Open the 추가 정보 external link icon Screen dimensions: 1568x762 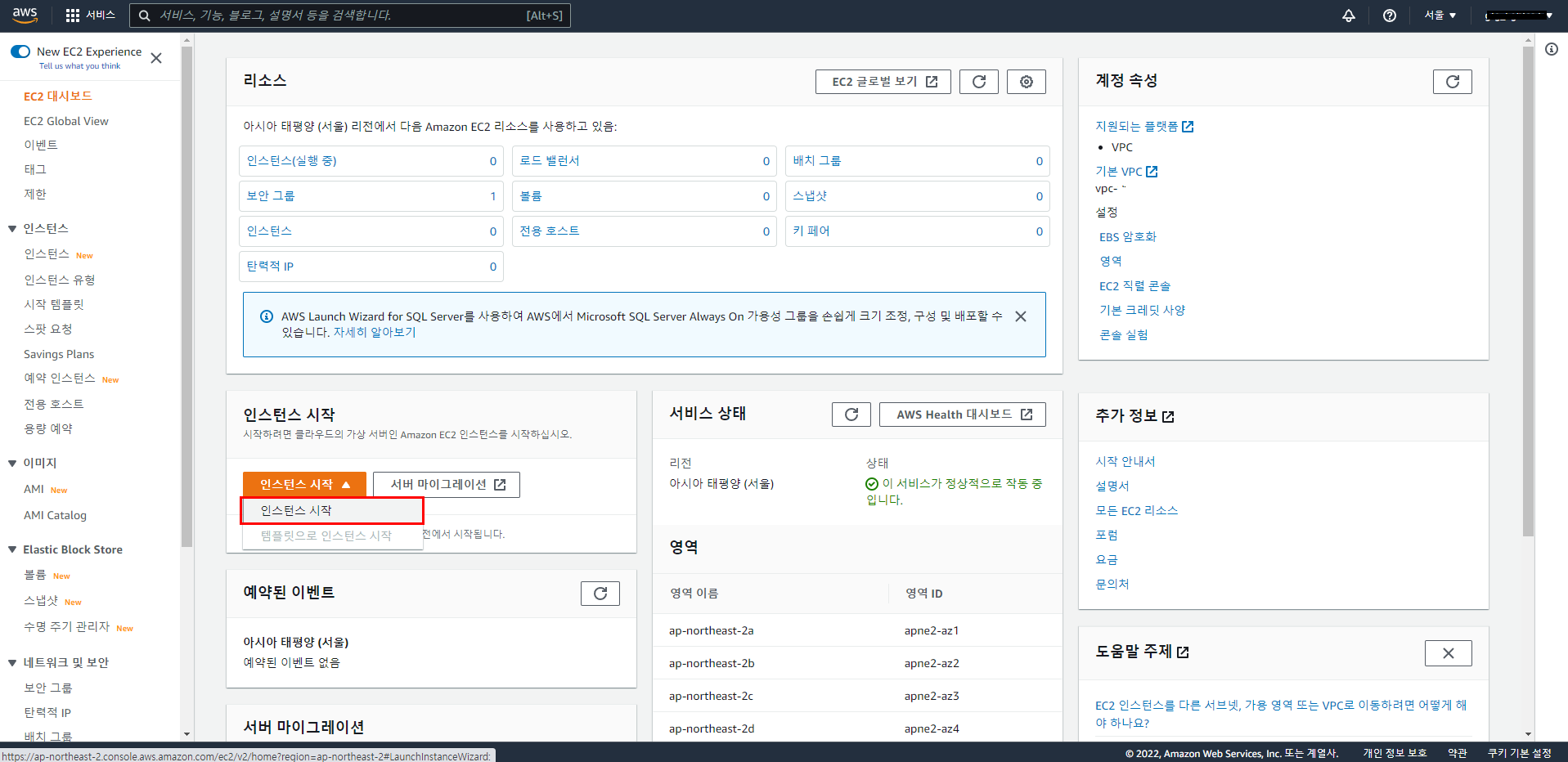pyautogui.click(x=1168, y=417)
